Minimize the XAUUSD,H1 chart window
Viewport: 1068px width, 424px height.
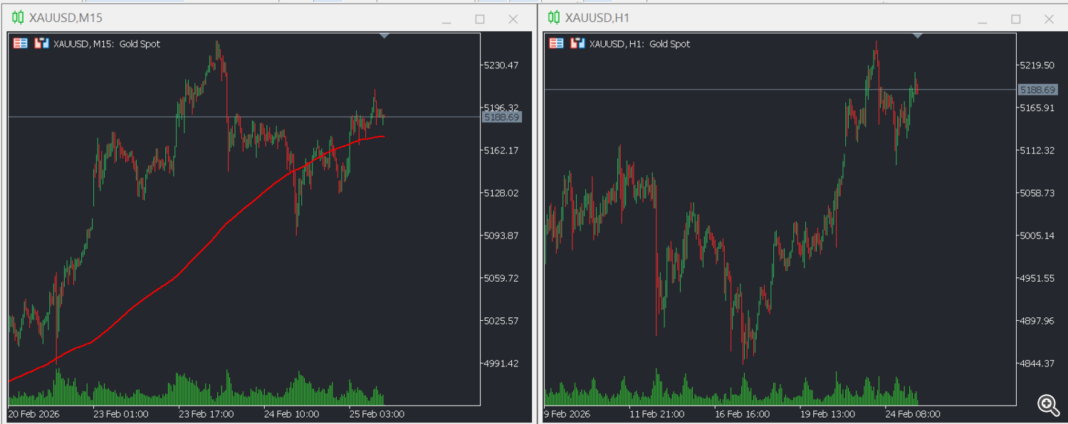[982, 19]
